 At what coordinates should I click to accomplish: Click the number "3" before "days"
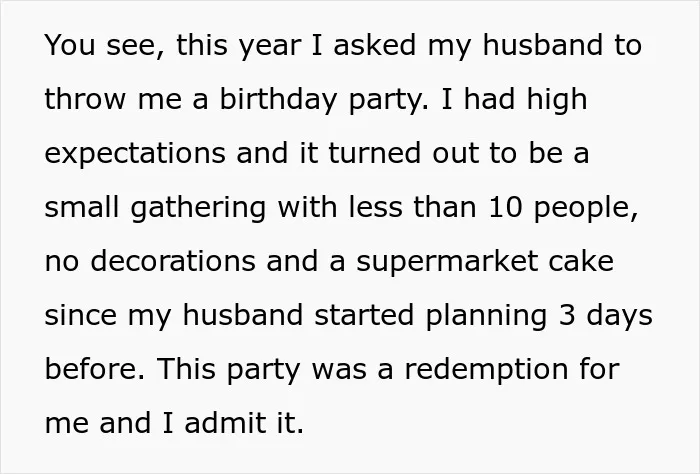click(x=567, y=316)
